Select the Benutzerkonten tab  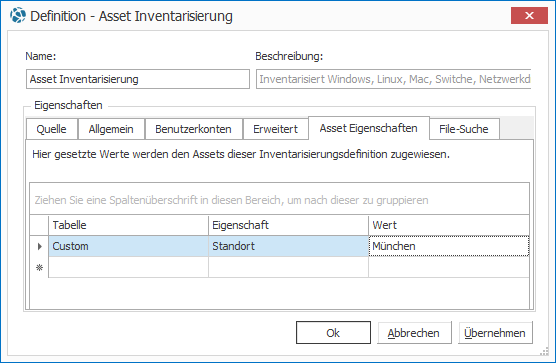click(194, 129)
